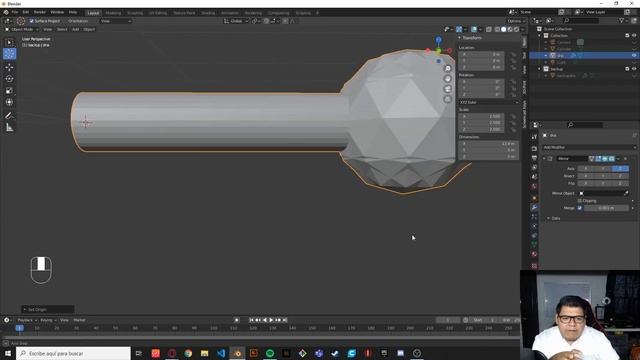This screenshot has height=360, width=640.
Task: Open Visual Studio Code from the taskbar
Action: coord(221,353)
